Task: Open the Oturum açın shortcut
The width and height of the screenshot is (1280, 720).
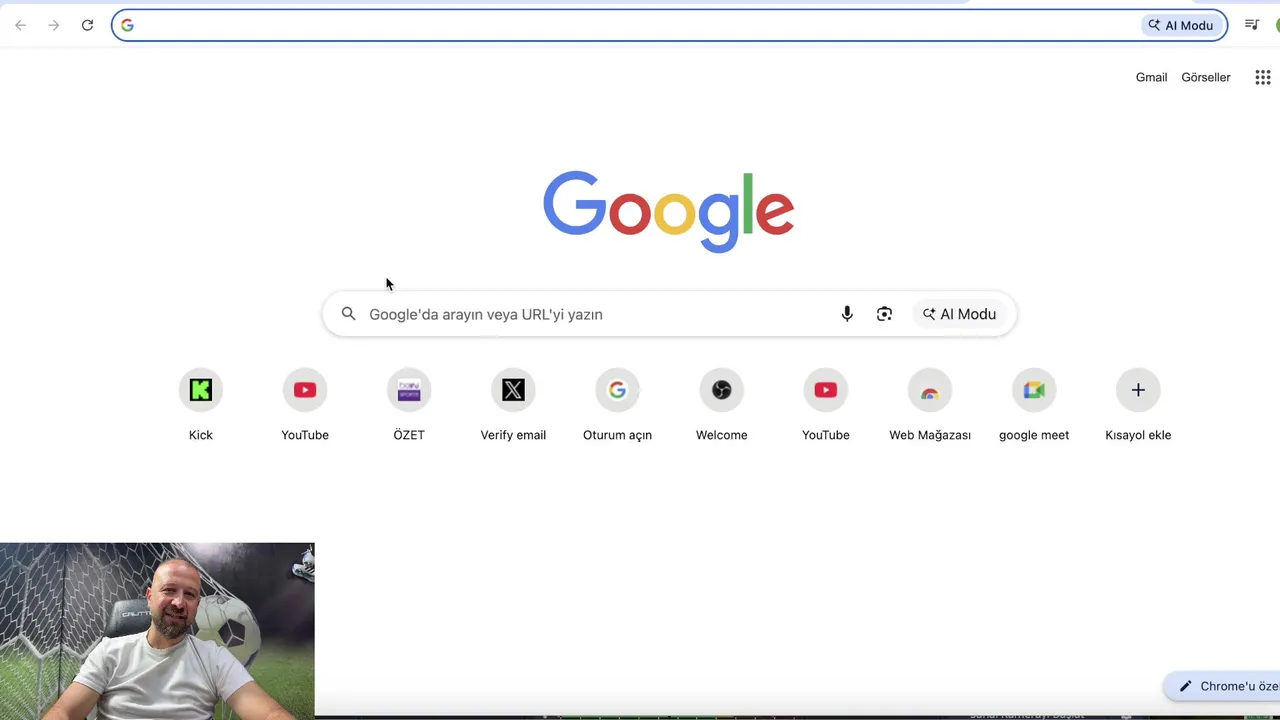Action: pyautogui.click(x=617, y=404)
